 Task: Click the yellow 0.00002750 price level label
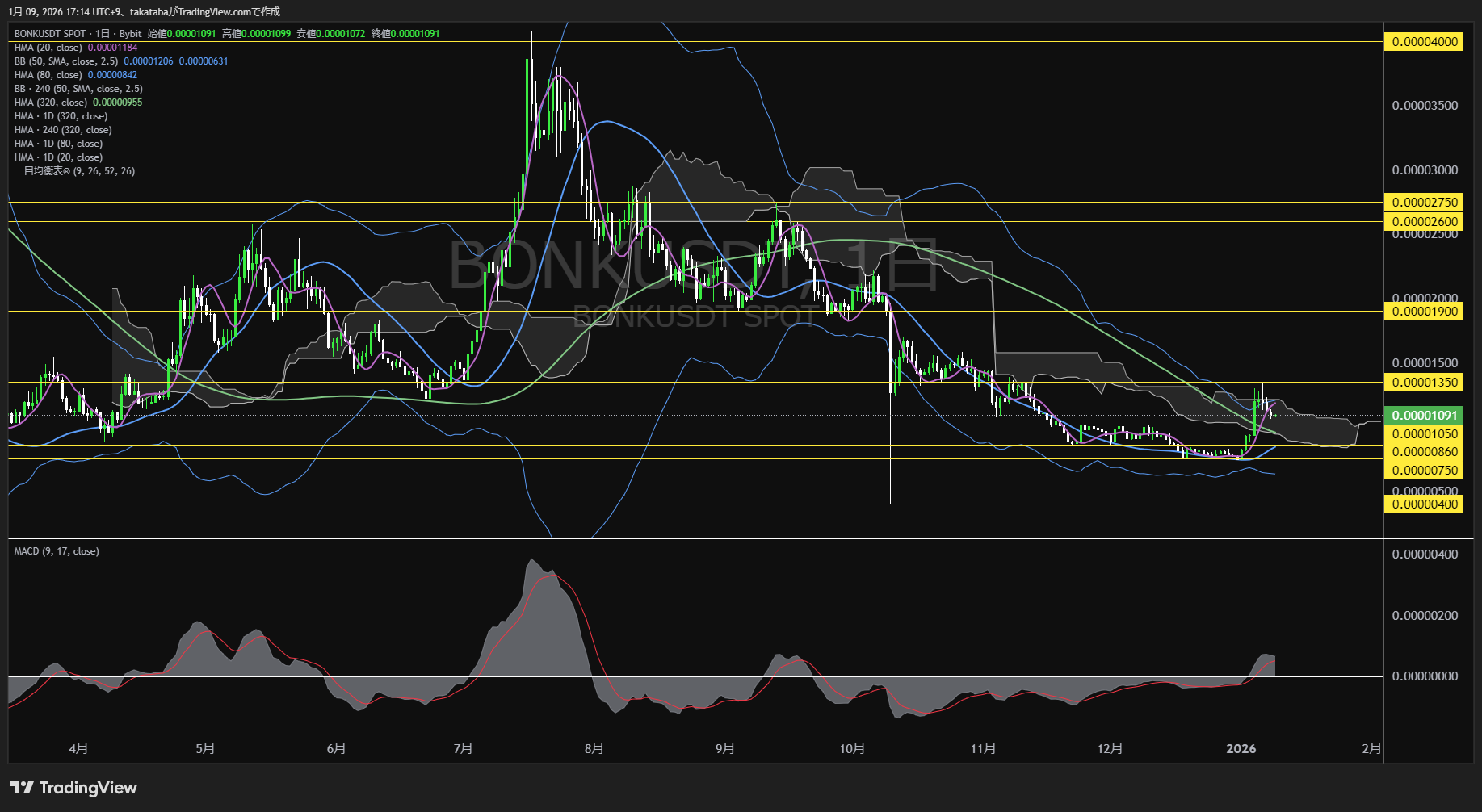click(x=1425, y=203)
